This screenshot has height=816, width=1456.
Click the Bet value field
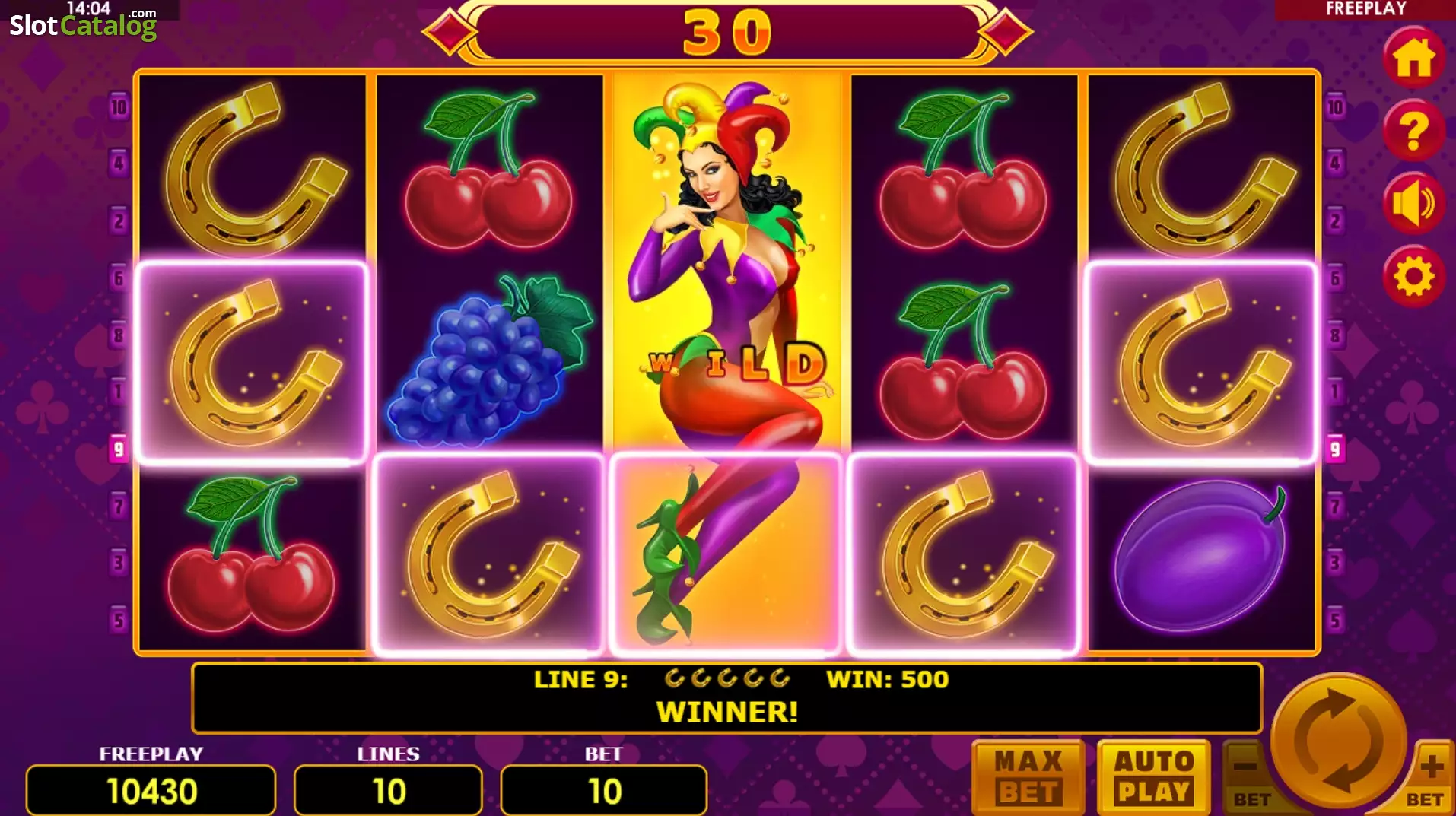[604, 791]
